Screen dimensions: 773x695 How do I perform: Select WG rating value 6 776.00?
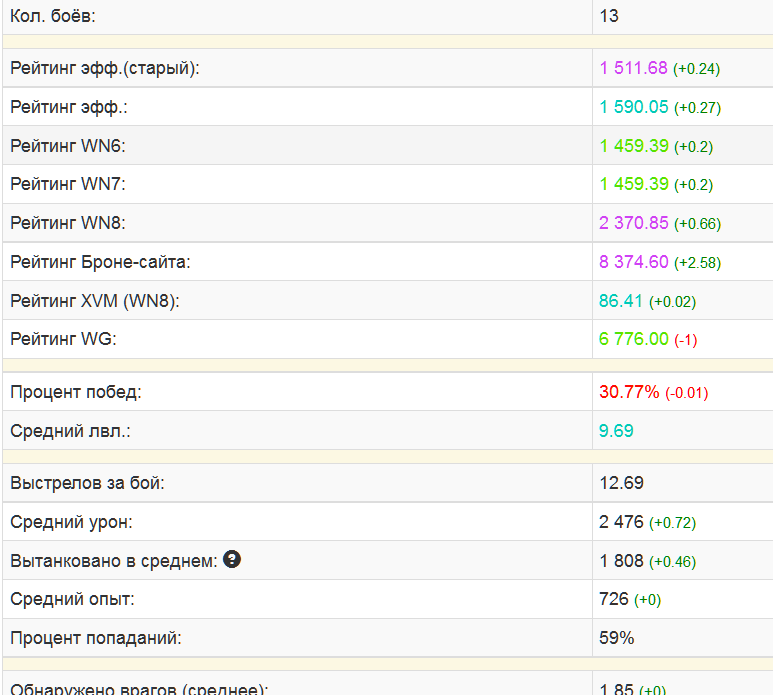(634, 339)
